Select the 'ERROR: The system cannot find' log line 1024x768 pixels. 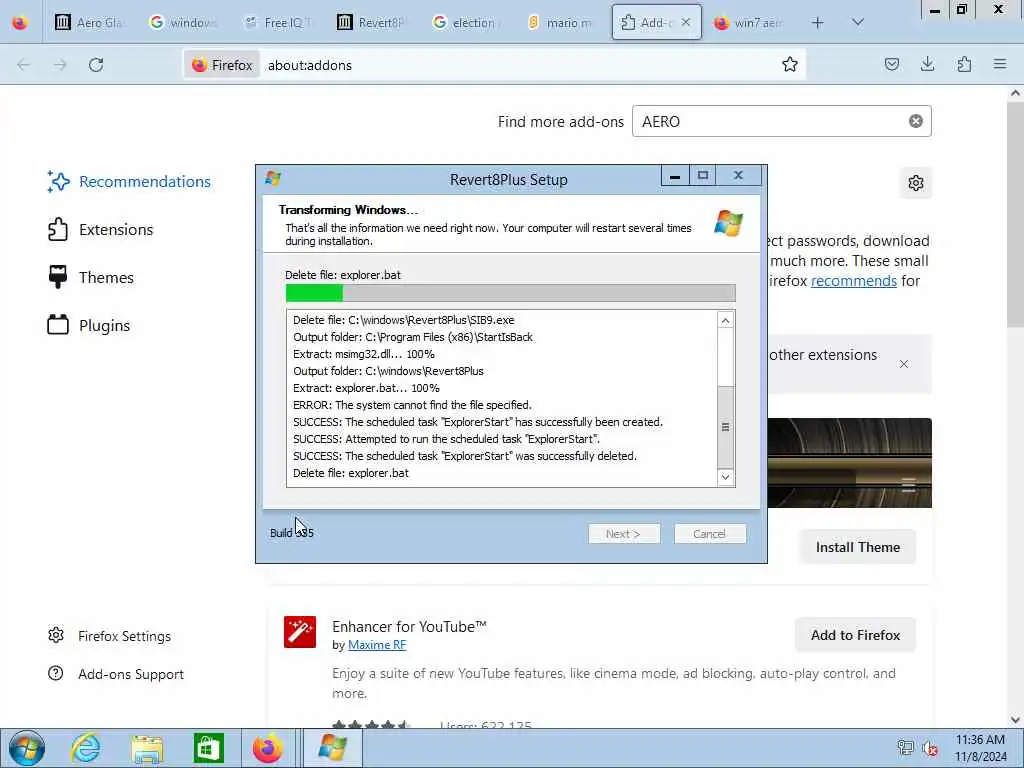tap(412, 405)
